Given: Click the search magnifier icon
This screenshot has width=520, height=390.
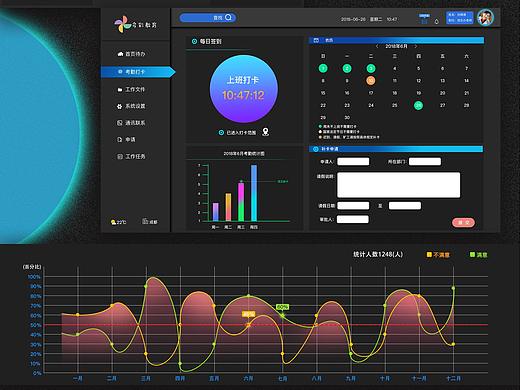Looking at the screenshot, I should click(x=228, y=17).
